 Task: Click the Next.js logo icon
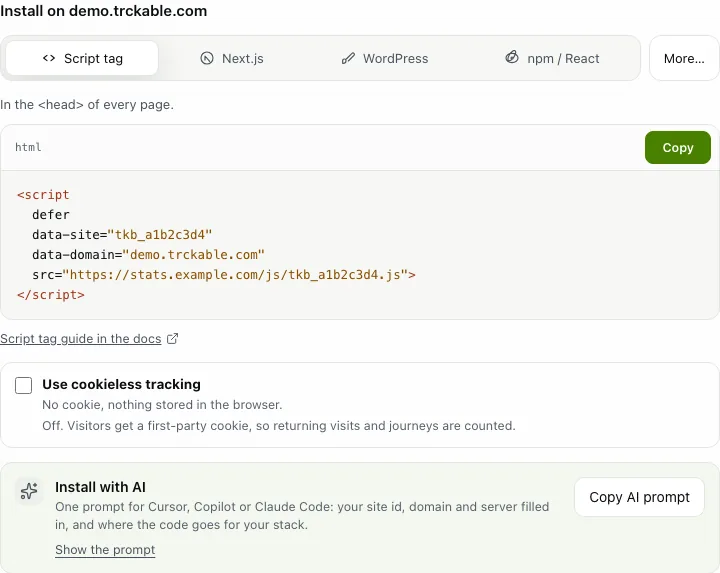coord(207,58)
